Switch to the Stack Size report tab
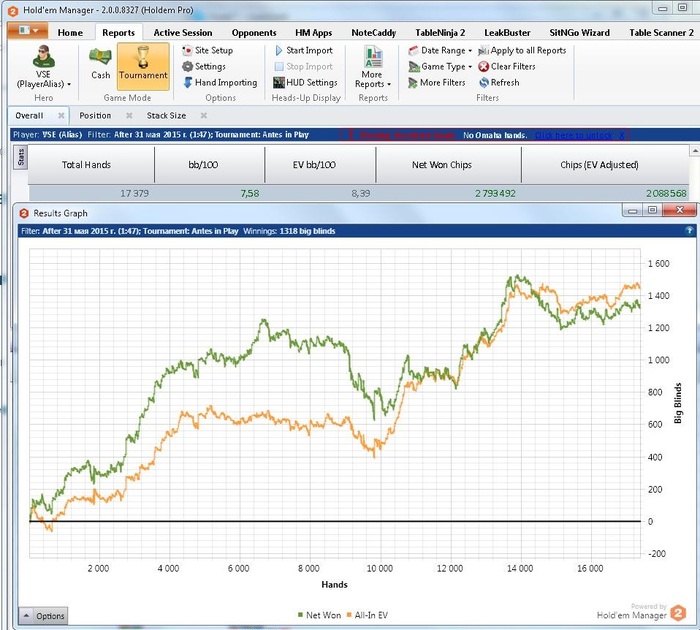Screen dimensions: 700x630 pyautogui.click(x=167, y=116)
